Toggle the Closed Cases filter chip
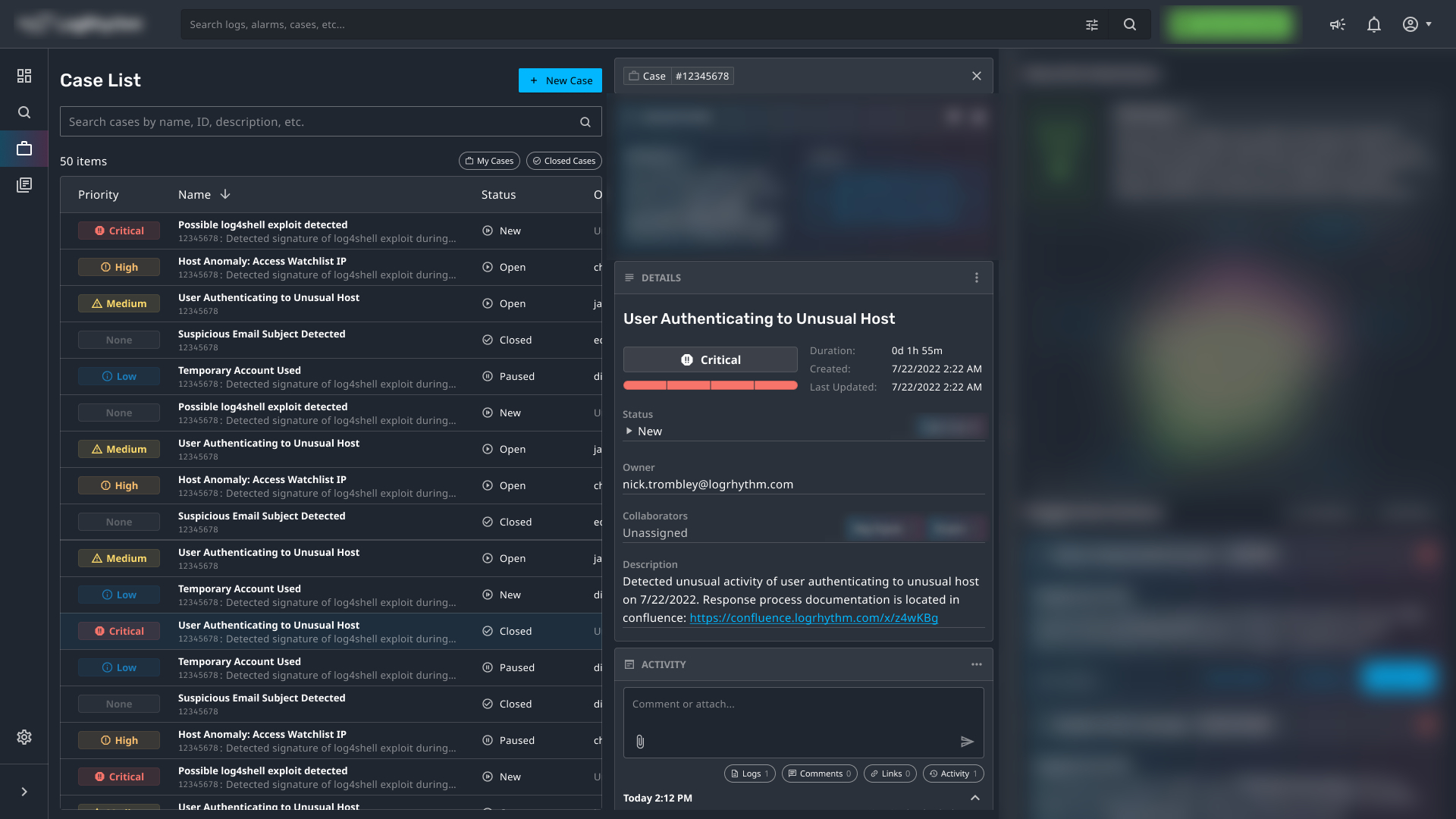This screenshot has height=819, width=1456. pyautogui.click(x=563, y=161)
